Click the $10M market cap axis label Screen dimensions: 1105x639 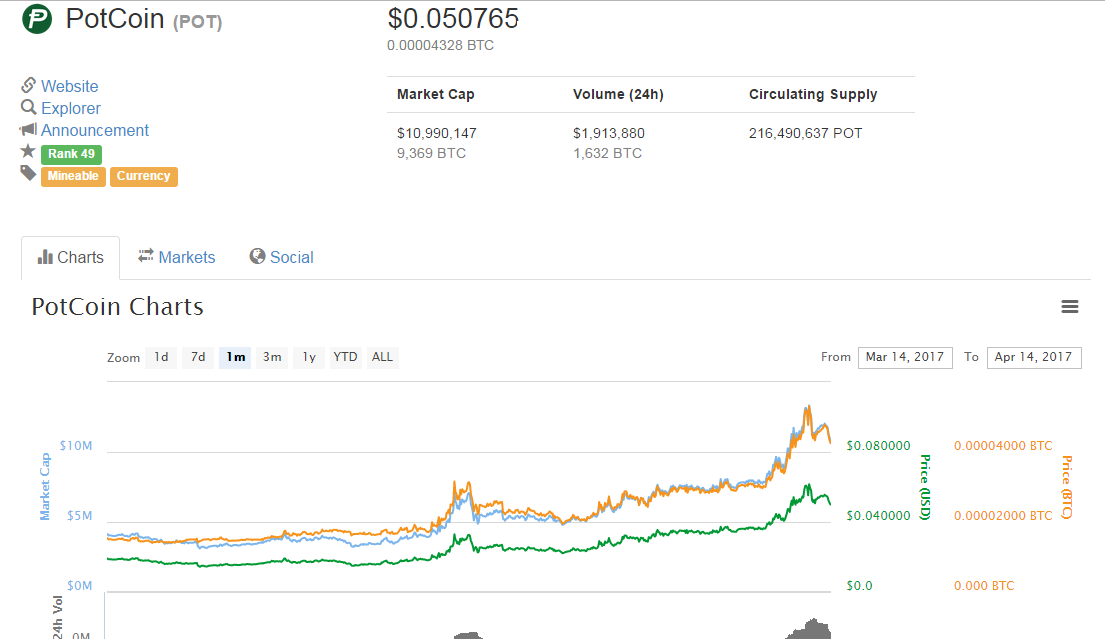point(76,445)
